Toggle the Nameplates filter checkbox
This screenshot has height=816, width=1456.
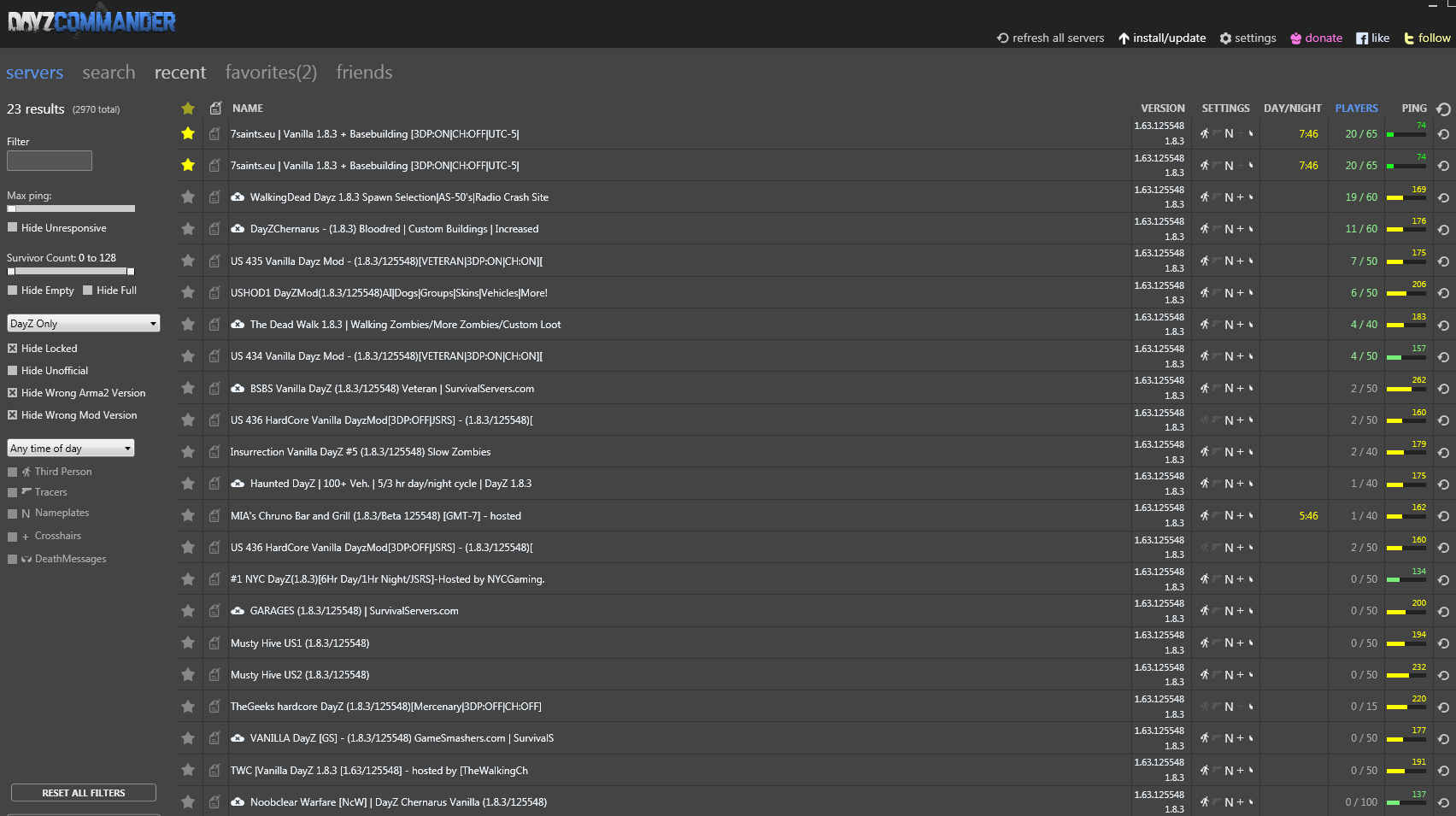[12, 514]
